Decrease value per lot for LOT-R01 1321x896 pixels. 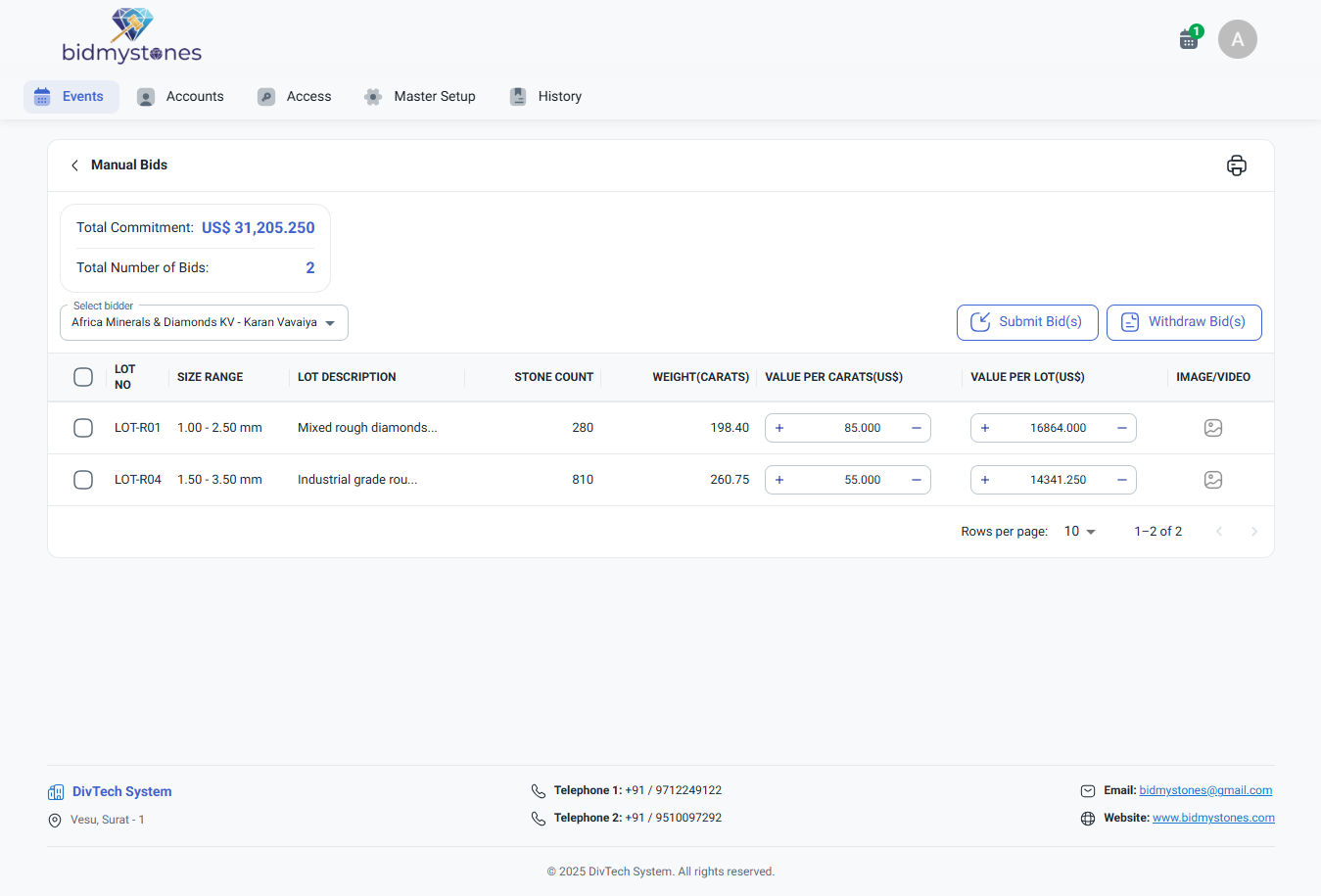click(1122, 428)
